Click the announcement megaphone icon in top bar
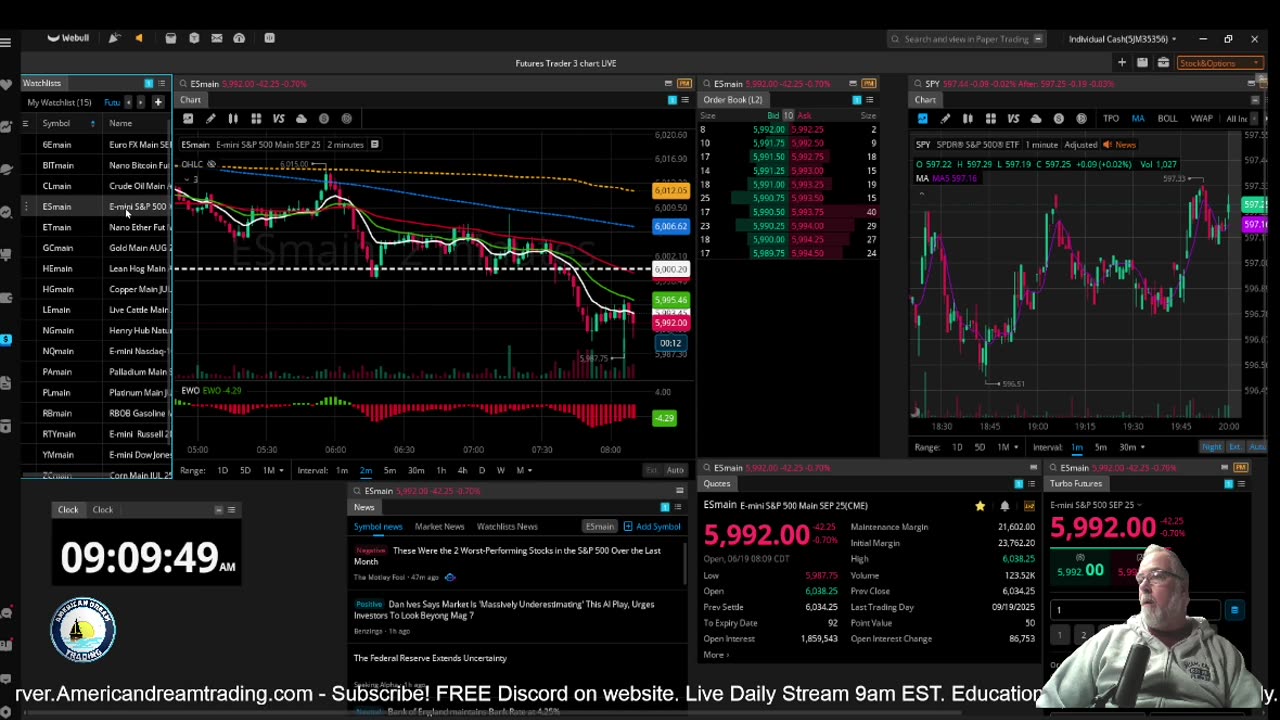This screenshot has height=720, width=1280. tap(139, 38)
